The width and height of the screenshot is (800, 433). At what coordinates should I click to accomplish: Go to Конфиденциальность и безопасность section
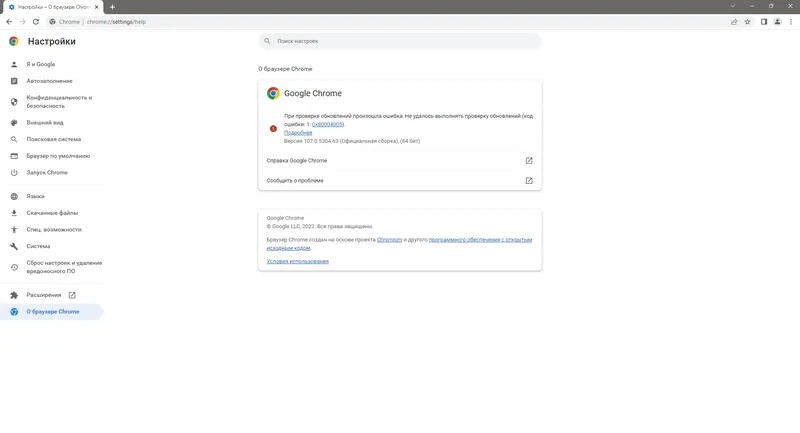click(x=59, y=101)
